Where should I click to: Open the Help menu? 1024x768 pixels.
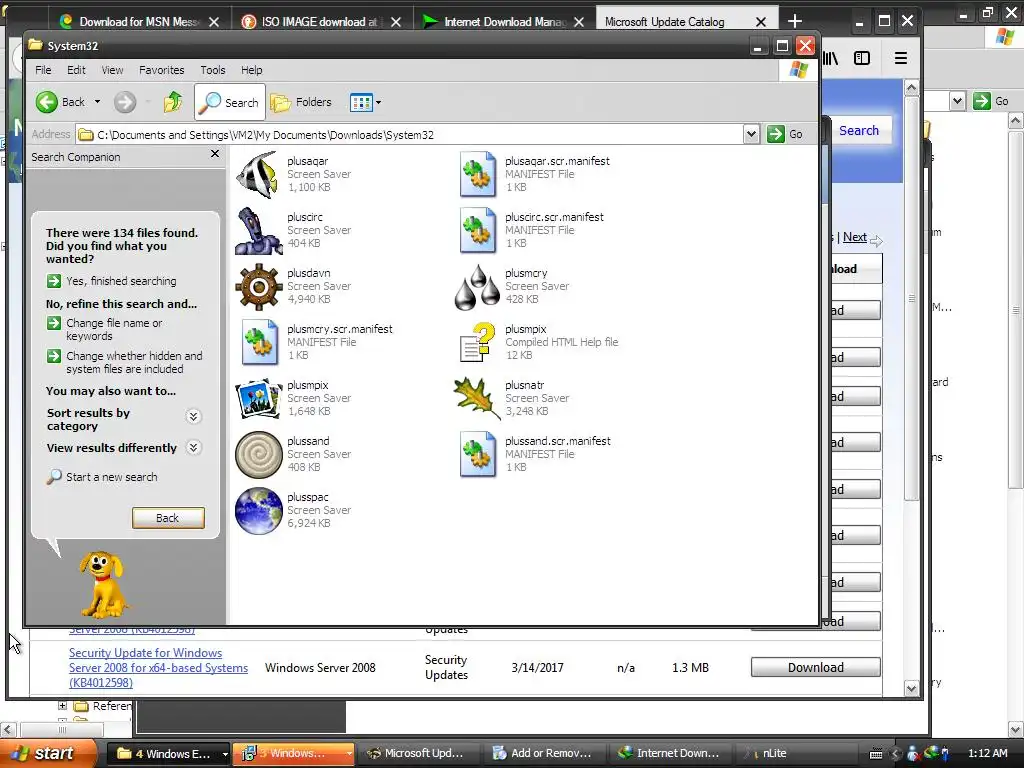[251, 70]
